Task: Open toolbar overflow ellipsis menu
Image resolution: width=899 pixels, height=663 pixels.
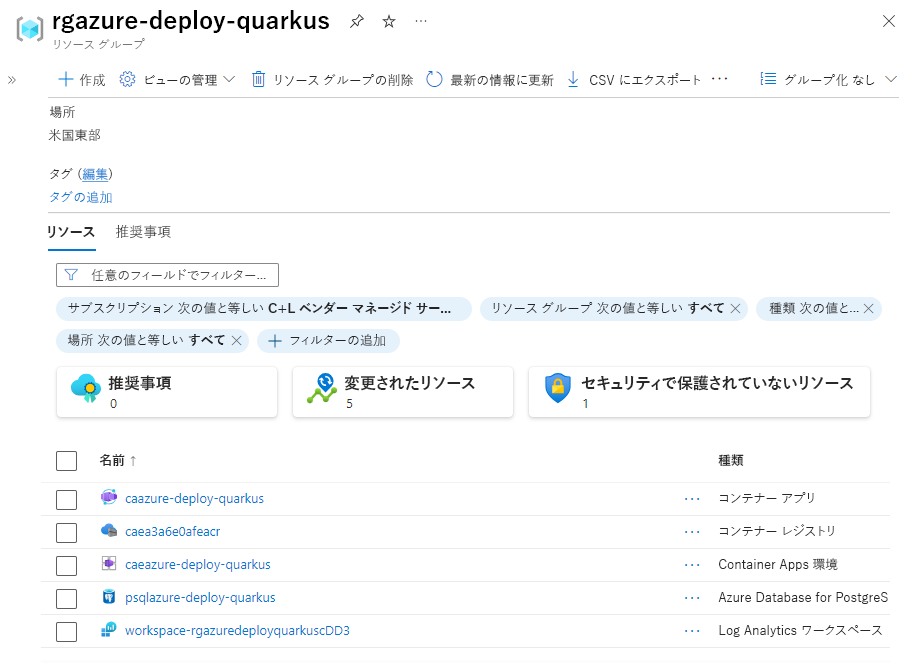Action: click(x=719, y=79)
